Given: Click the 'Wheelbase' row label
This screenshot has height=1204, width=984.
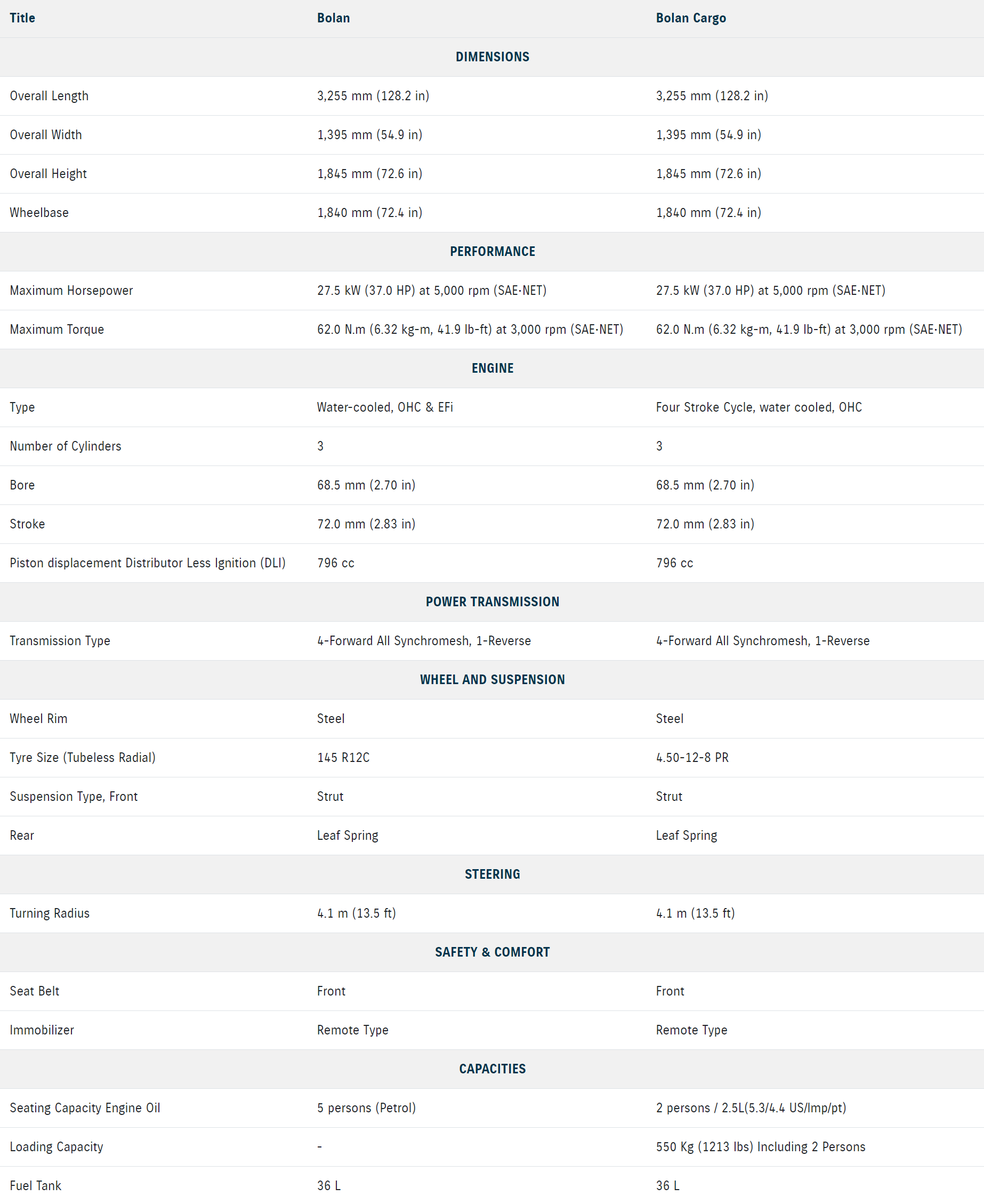Looking at the screenshot, I should pyautogui.click(x=39, y=213).
